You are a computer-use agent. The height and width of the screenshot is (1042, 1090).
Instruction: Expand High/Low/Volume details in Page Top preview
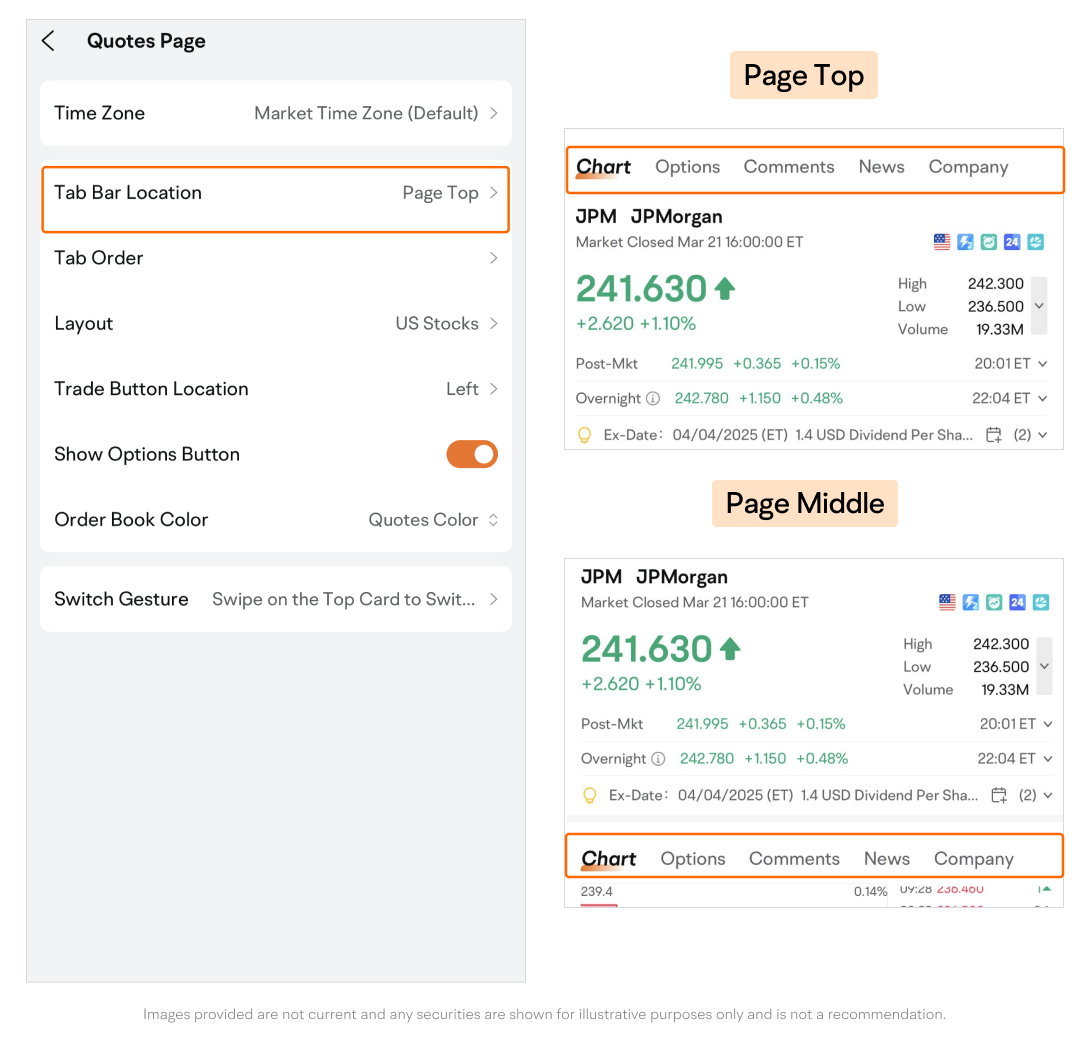(1039, 306)
